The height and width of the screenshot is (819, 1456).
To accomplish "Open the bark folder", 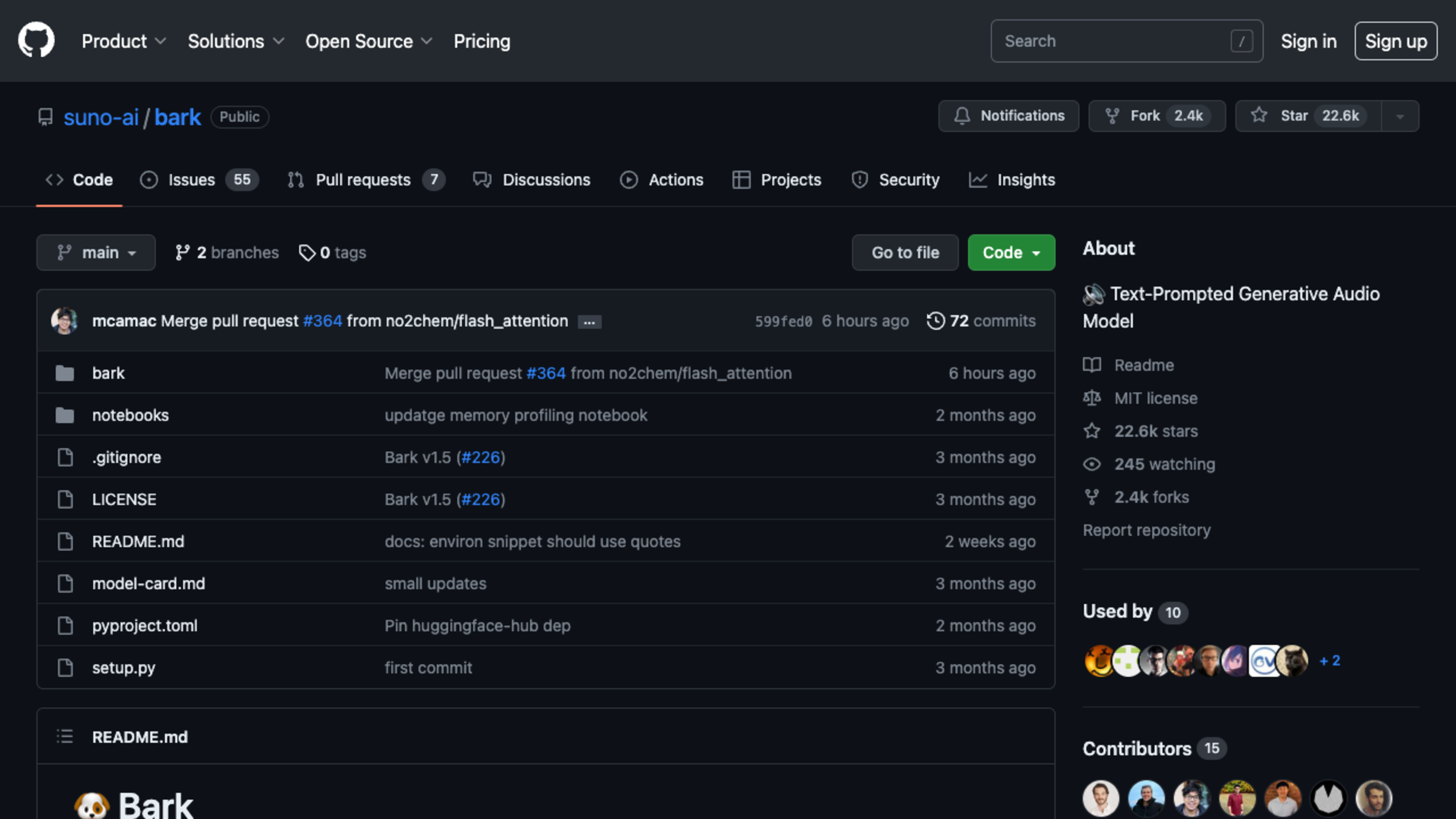I will tap(108, 373).
